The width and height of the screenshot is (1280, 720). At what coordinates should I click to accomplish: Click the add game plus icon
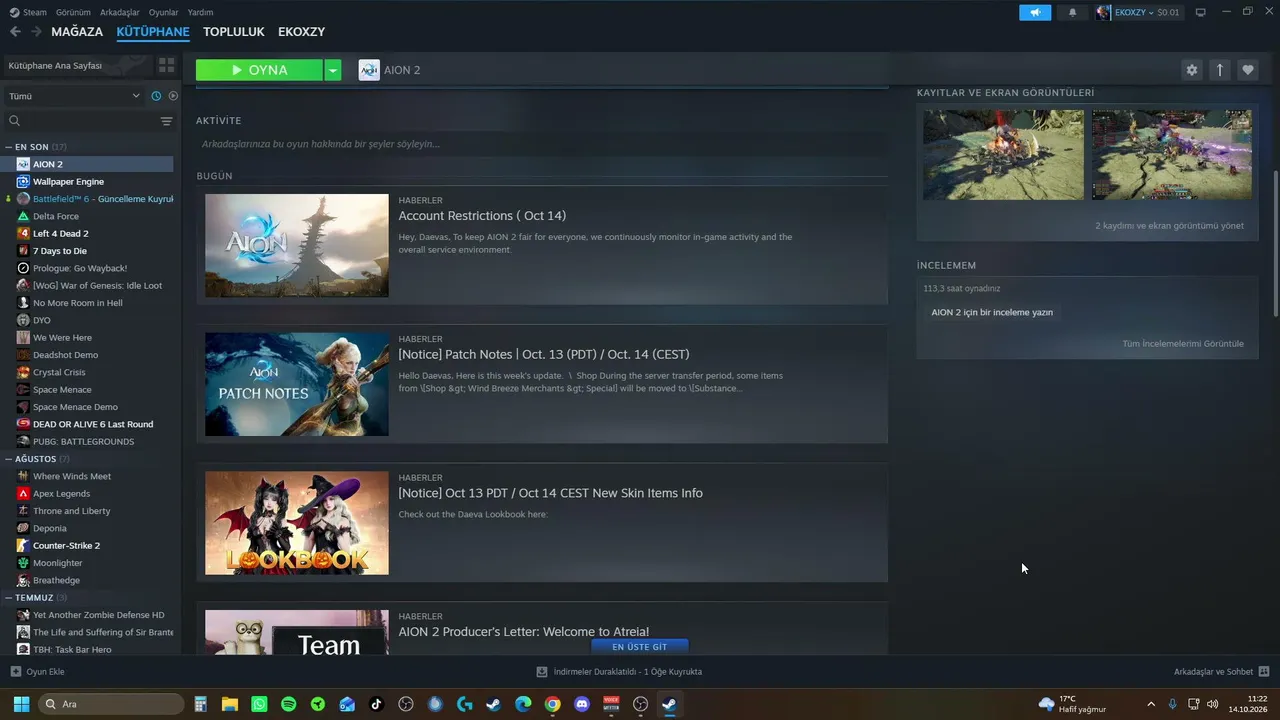tap(15, 672)
